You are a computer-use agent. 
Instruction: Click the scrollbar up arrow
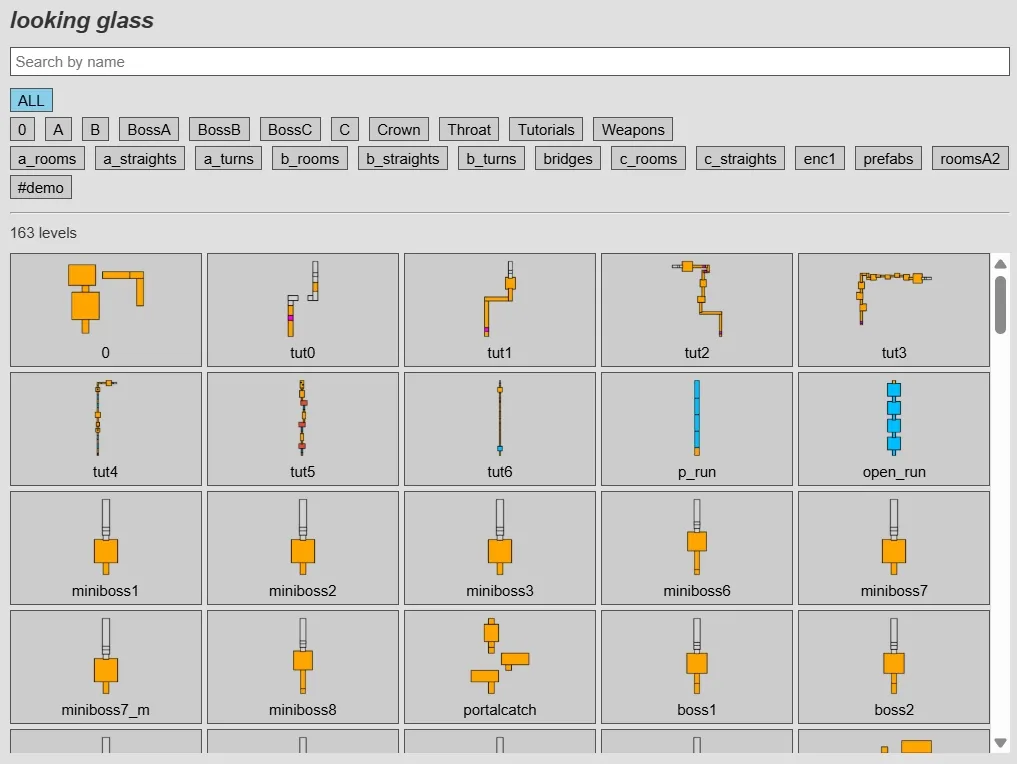click(x=1000, y=264)
